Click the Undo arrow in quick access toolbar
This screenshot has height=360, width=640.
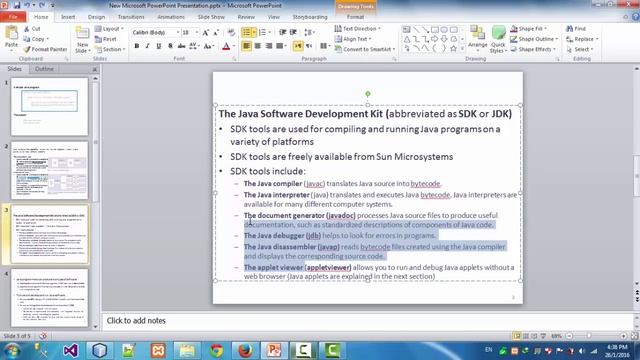pos(27,5)
